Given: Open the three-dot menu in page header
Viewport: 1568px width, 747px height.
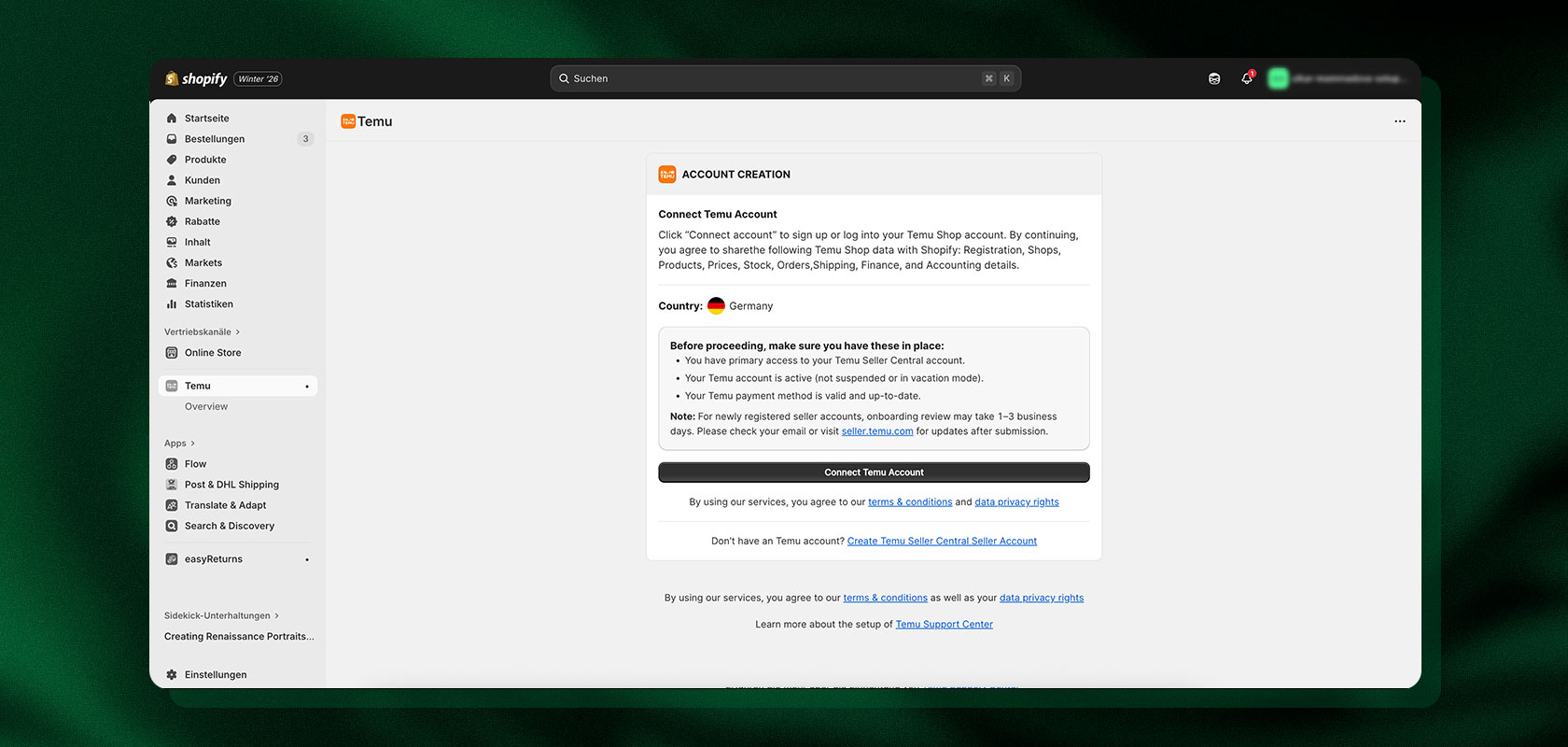Looking at the screenshot, I should coord(1400,121).
